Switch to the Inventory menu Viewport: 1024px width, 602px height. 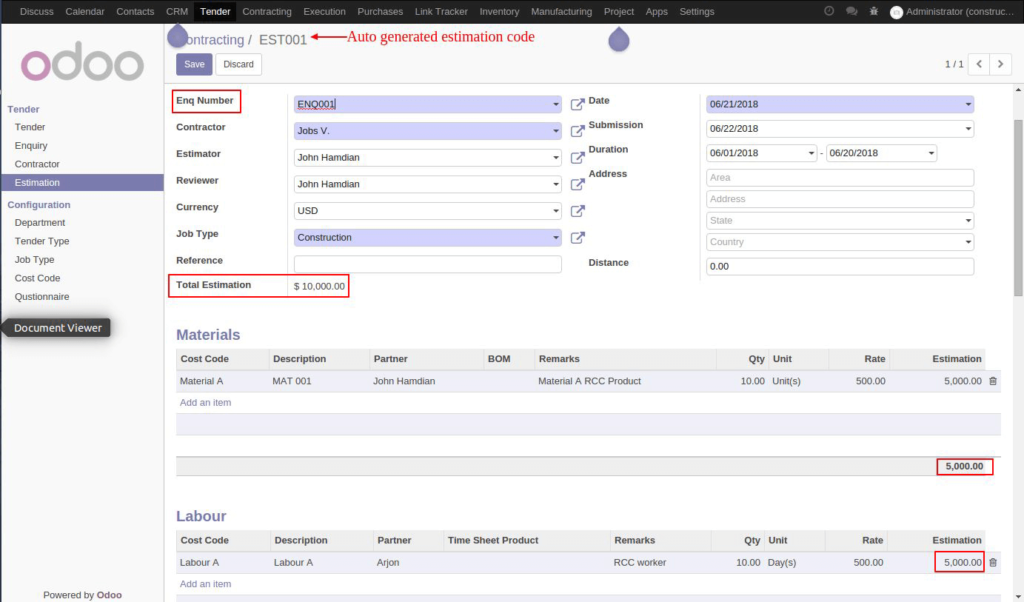click(499, 11)
